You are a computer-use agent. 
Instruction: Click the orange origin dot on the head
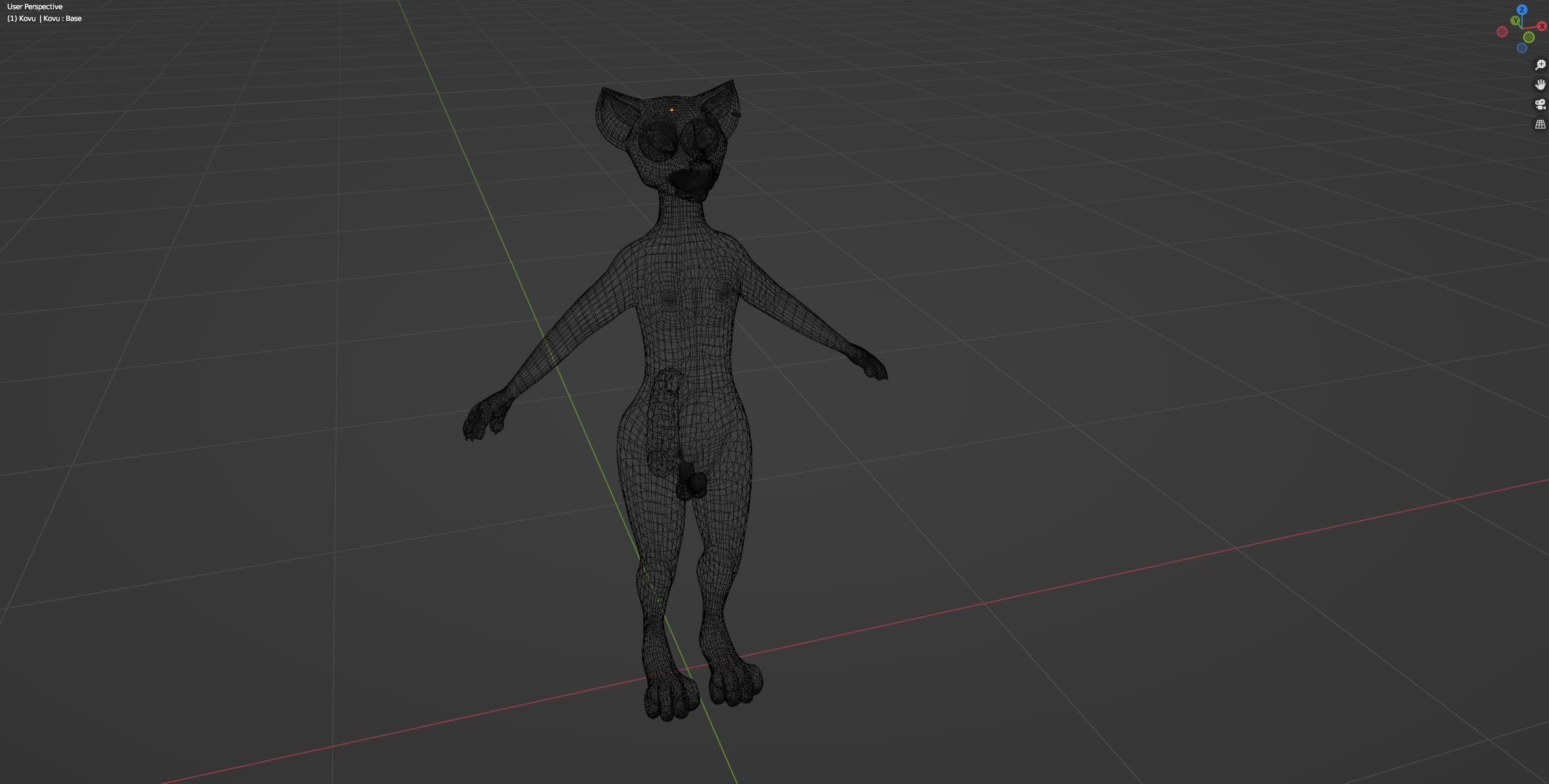pos(672,109)
